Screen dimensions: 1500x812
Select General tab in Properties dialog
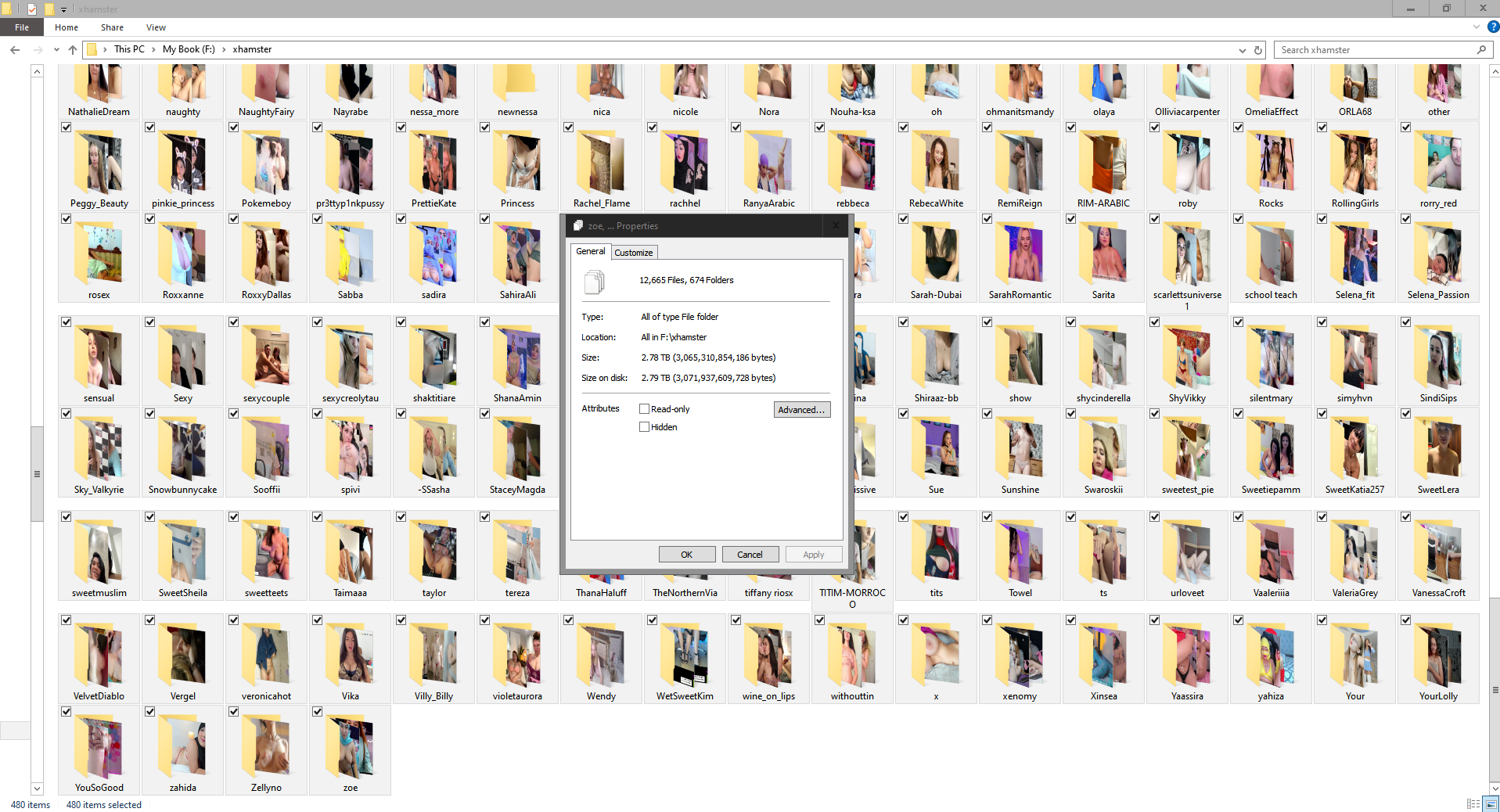[591, 251]
